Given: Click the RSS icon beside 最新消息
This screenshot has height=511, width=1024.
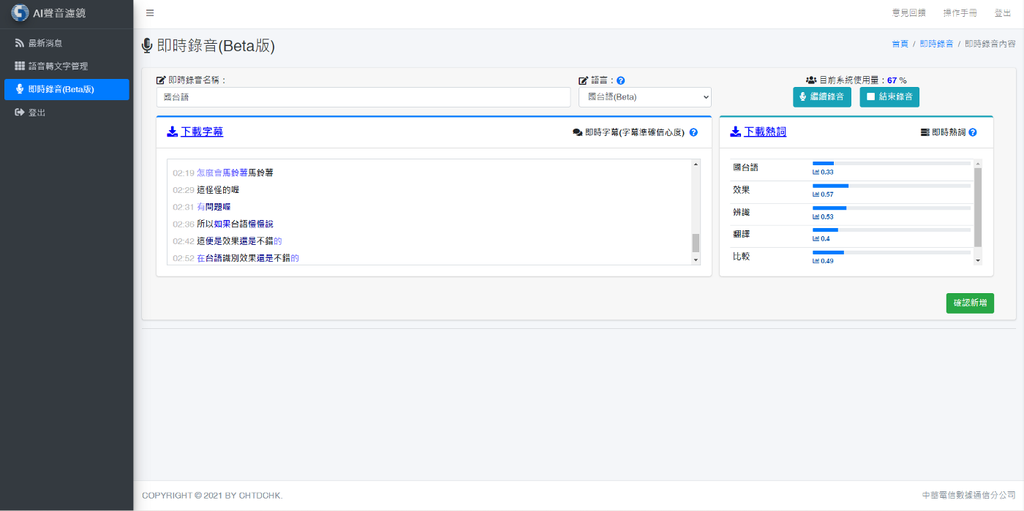Looking at the screenshot, I should 20,43.
